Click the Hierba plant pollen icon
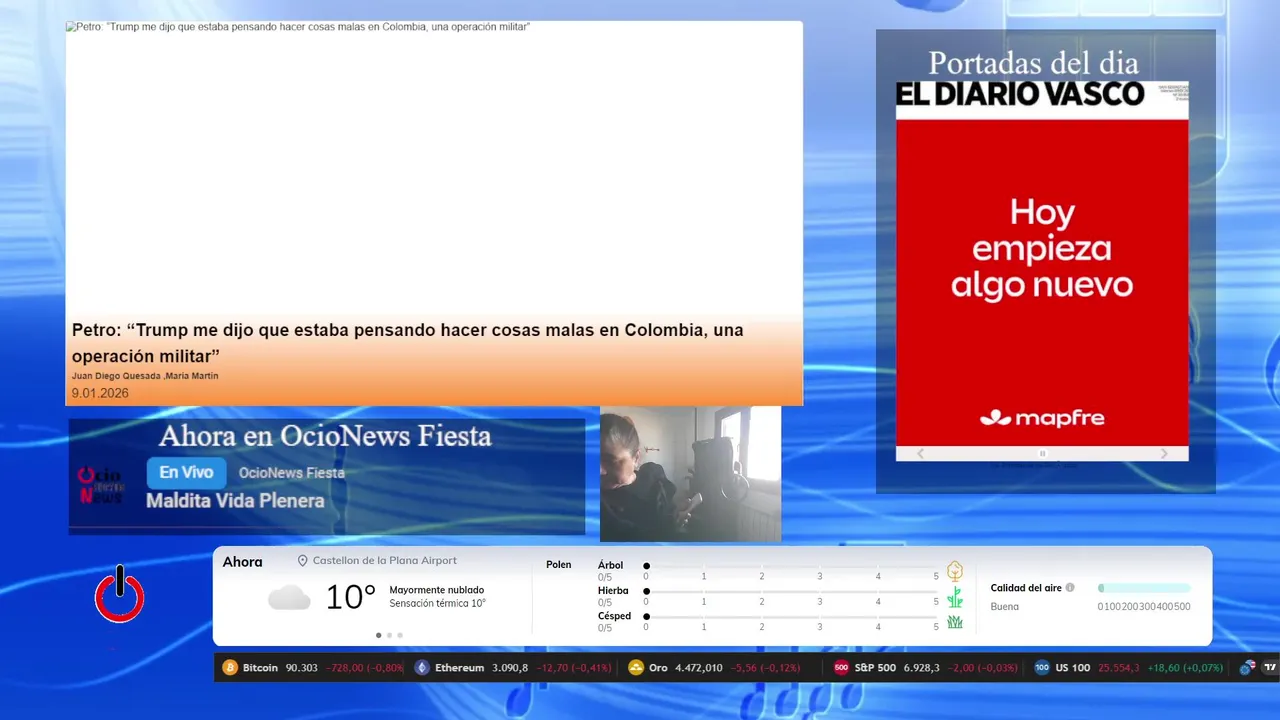1280x720 pixels. [955, 597]
